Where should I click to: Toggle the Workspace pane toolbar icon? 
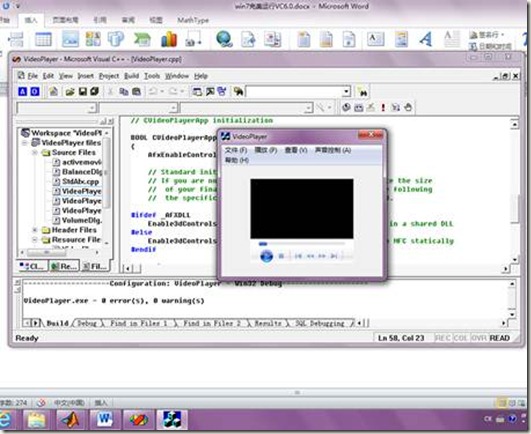pos(197,91)
